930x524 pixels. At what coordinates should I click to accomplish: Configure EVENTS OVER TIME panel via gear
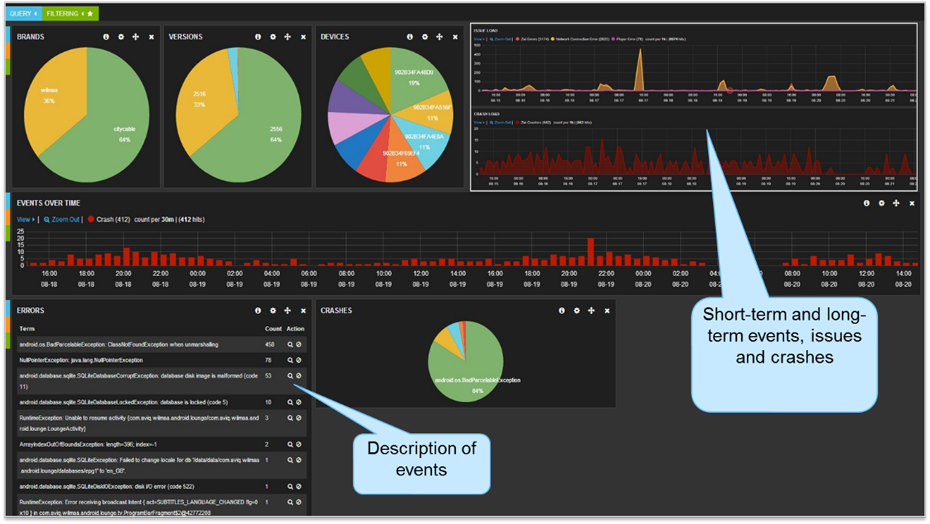(881, 203)
